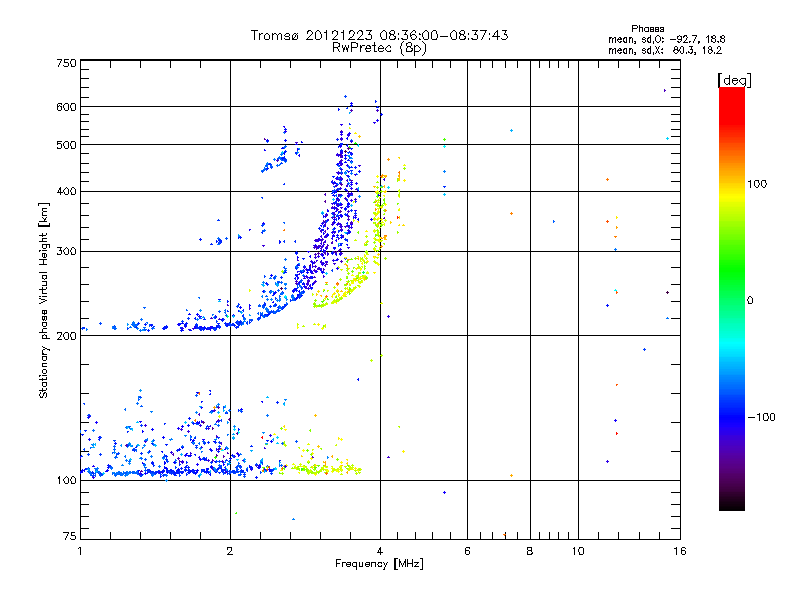This screenshot has width=800, height=600.
Task: Click the x-axis tick label '8'
Action: tap(530, 551)
